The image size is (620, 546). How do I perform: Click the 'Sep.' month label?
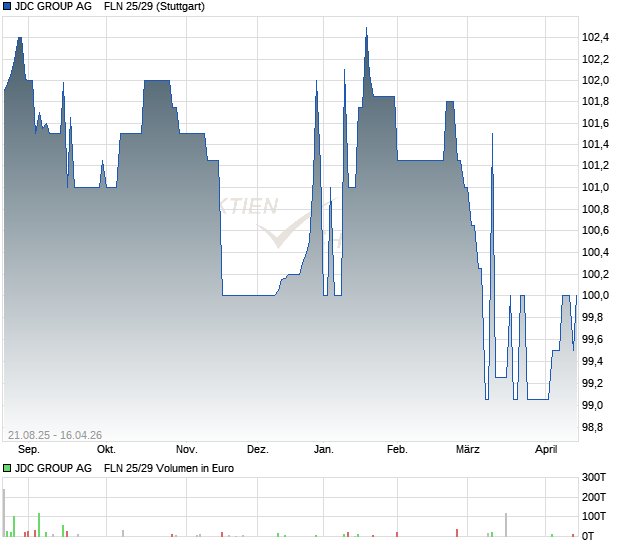tap(29, 450)
